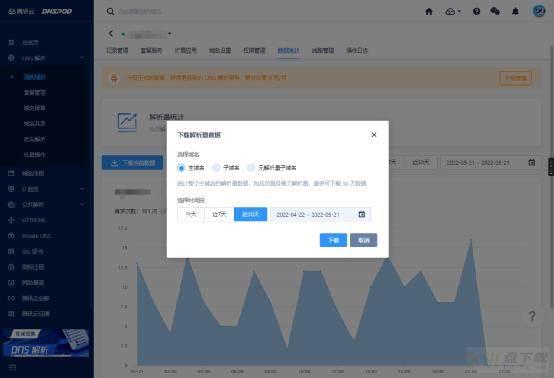Image resolution: width=554 pixels, height=378 pixels.
Task: Switch to the 操作日志 tab
Action: 357,51
